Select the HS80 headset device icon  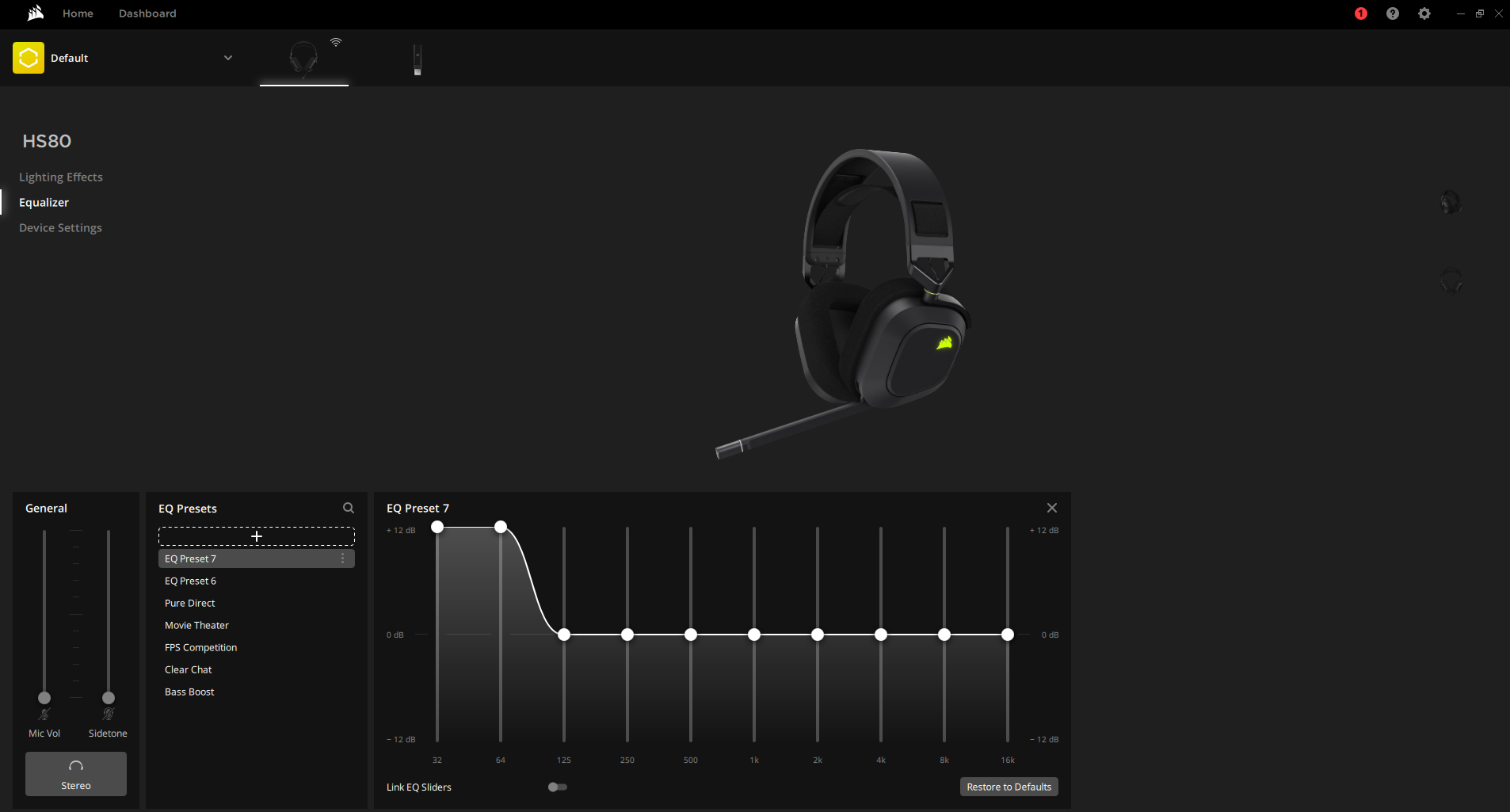tap(303, 59)
